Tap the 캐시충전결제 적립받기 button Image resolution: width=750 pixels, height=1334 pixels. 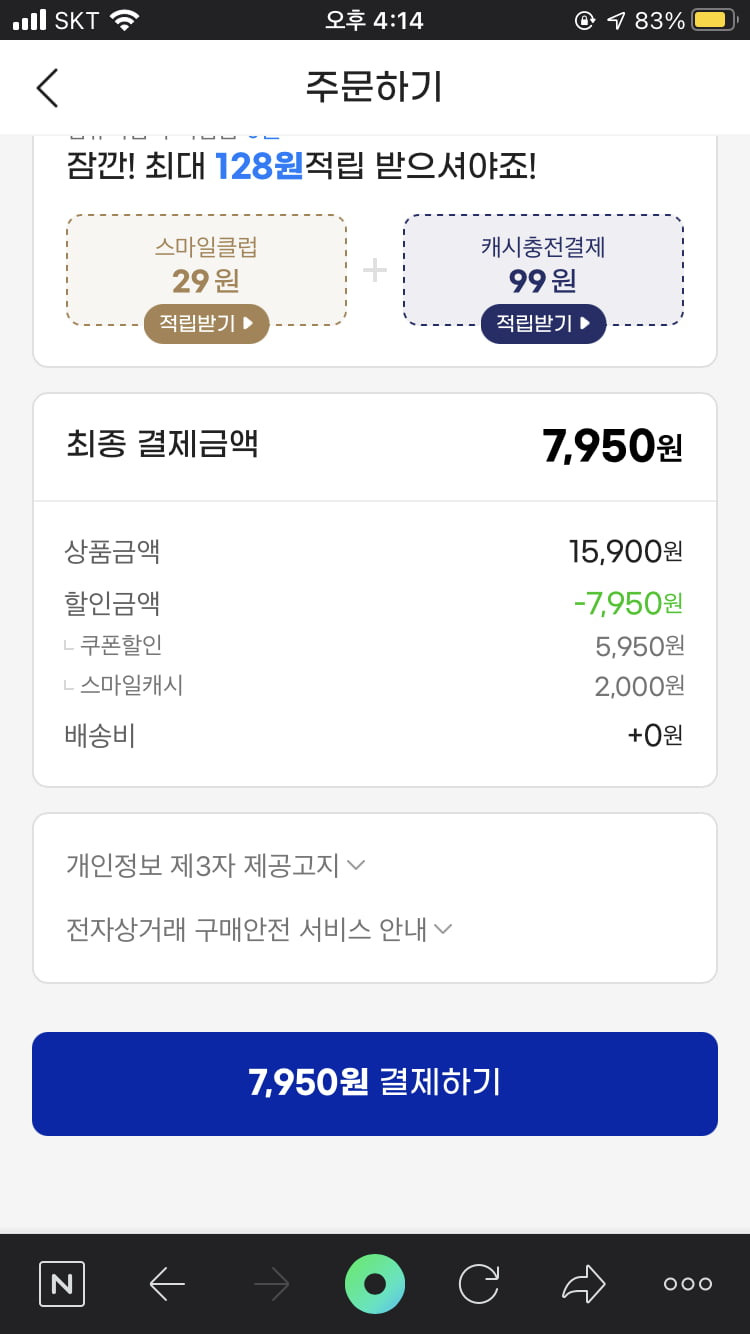click(544, 324)
